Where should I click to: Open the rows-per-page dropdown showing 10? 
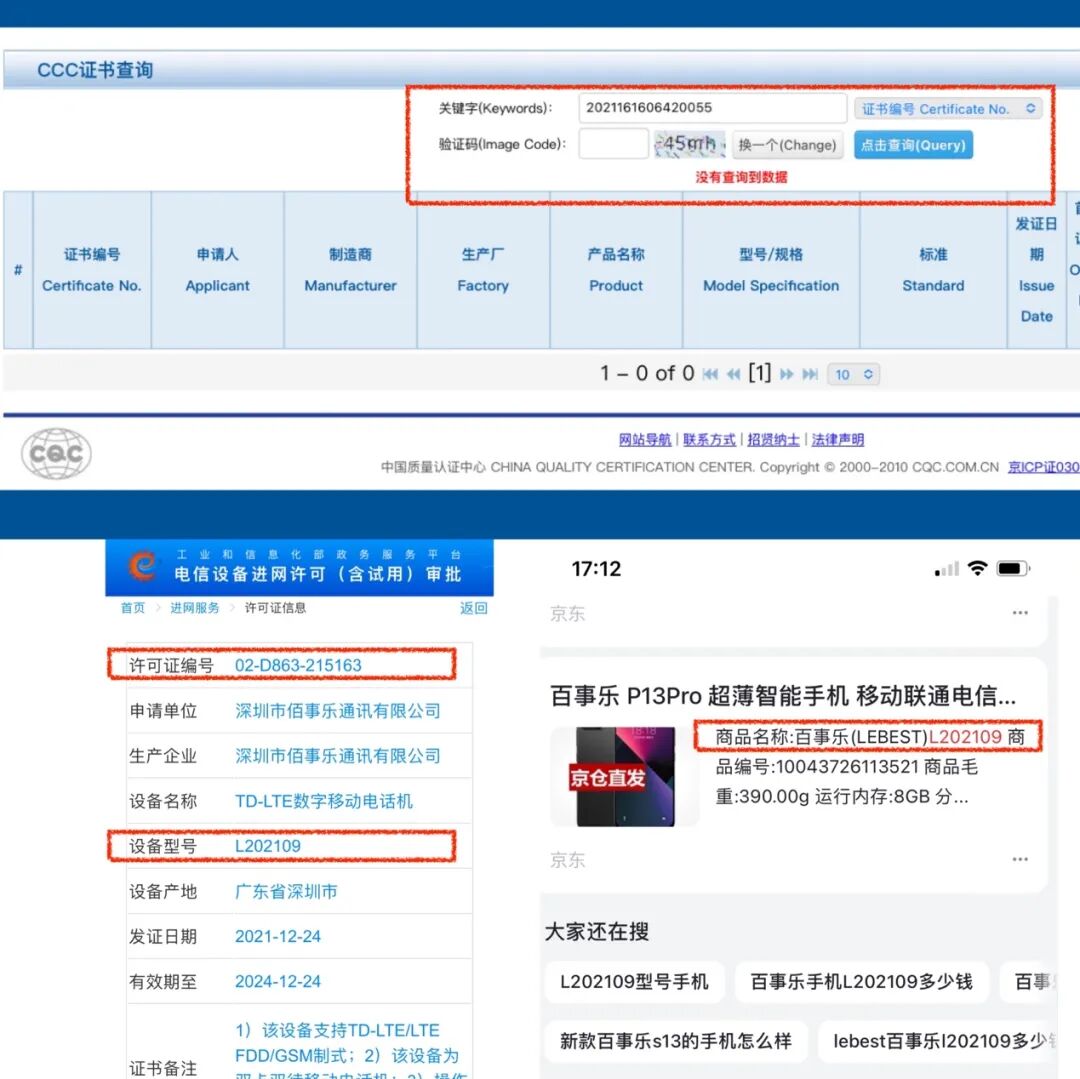pyautogui.click(x=853, y=374)
